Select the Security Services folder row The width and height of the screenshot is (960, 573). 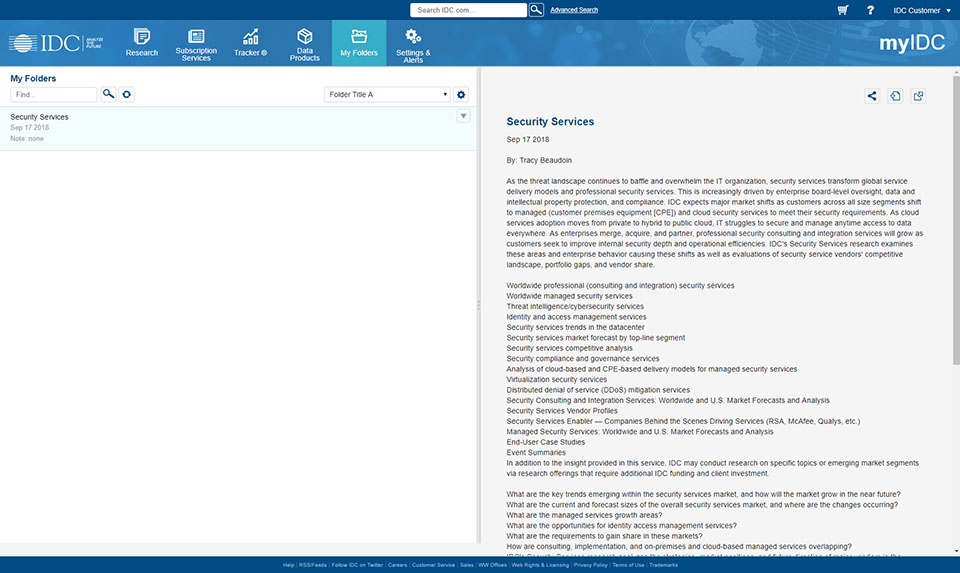coord(238,129)
